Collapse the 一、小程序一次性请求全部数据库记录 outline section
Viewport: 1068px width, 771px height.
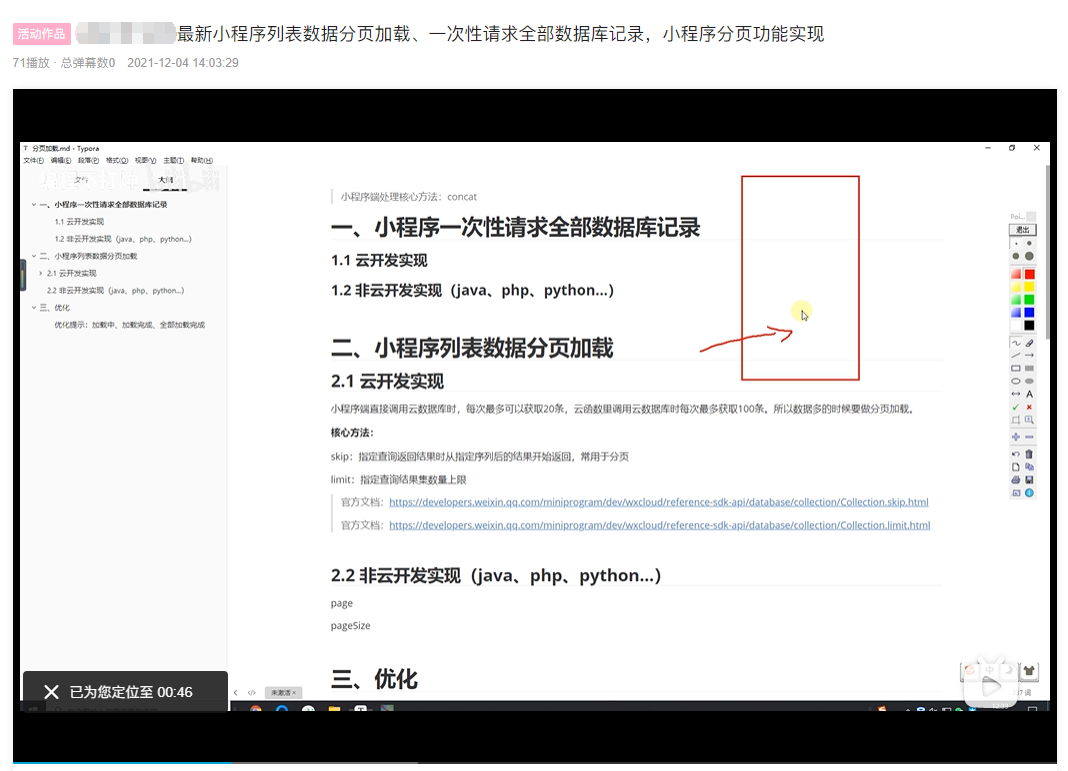pyautogui.click(x=33, y=204)
